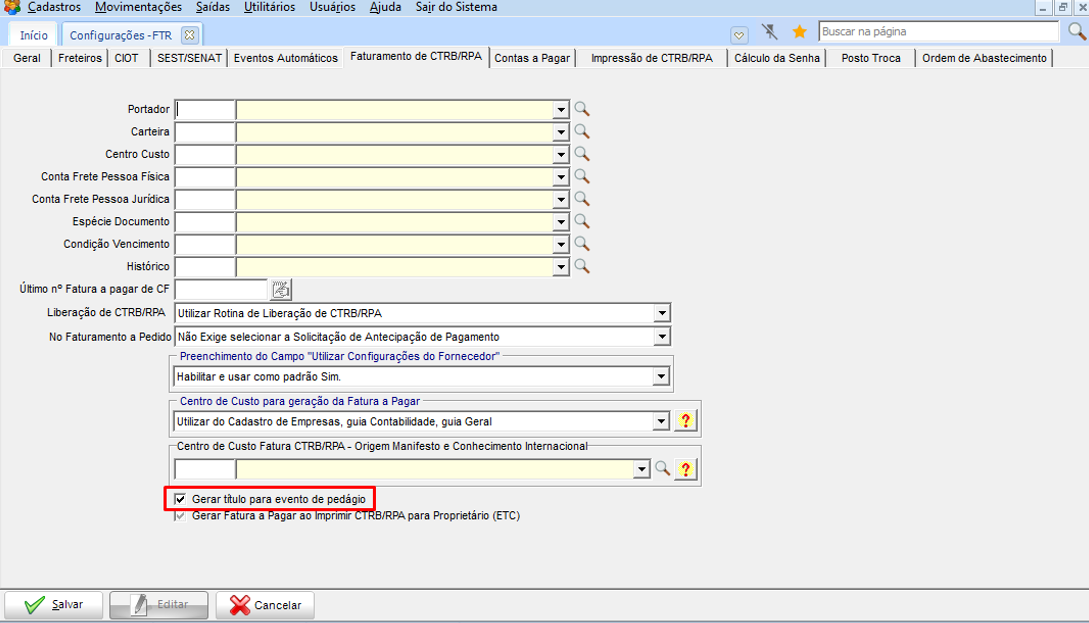Click the Cancelar button
Screen dimensions: 1089x623
[x=265, y=604]
